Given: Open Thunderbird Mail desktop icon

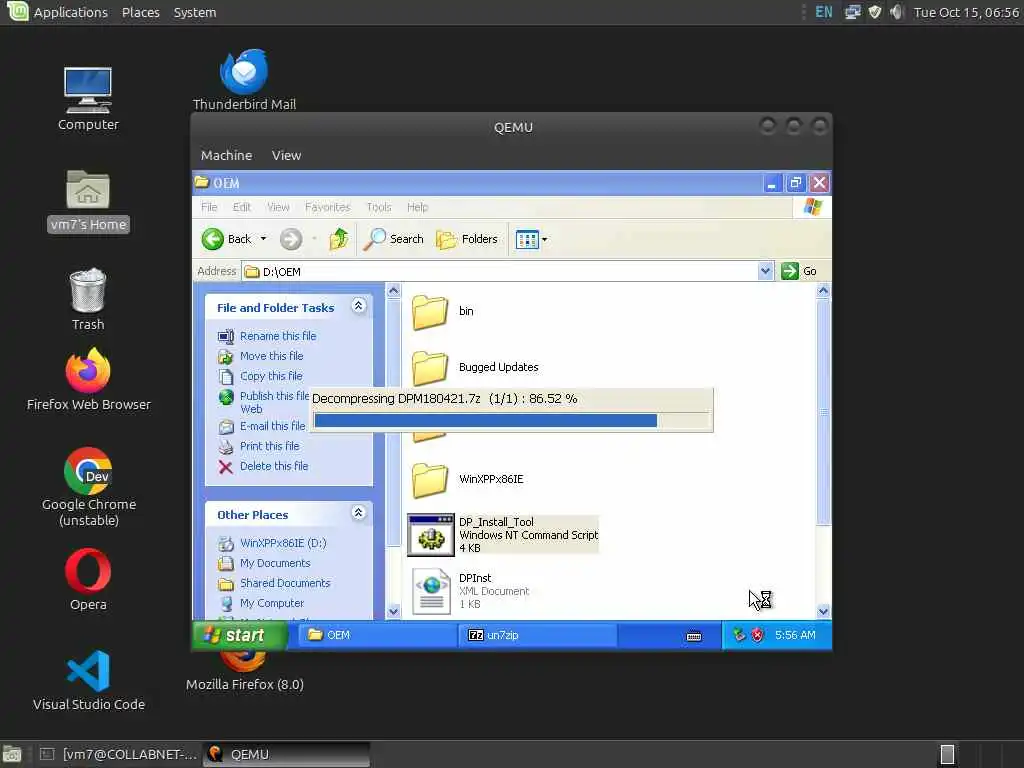Looking at the screenshot, I should 244,80.
